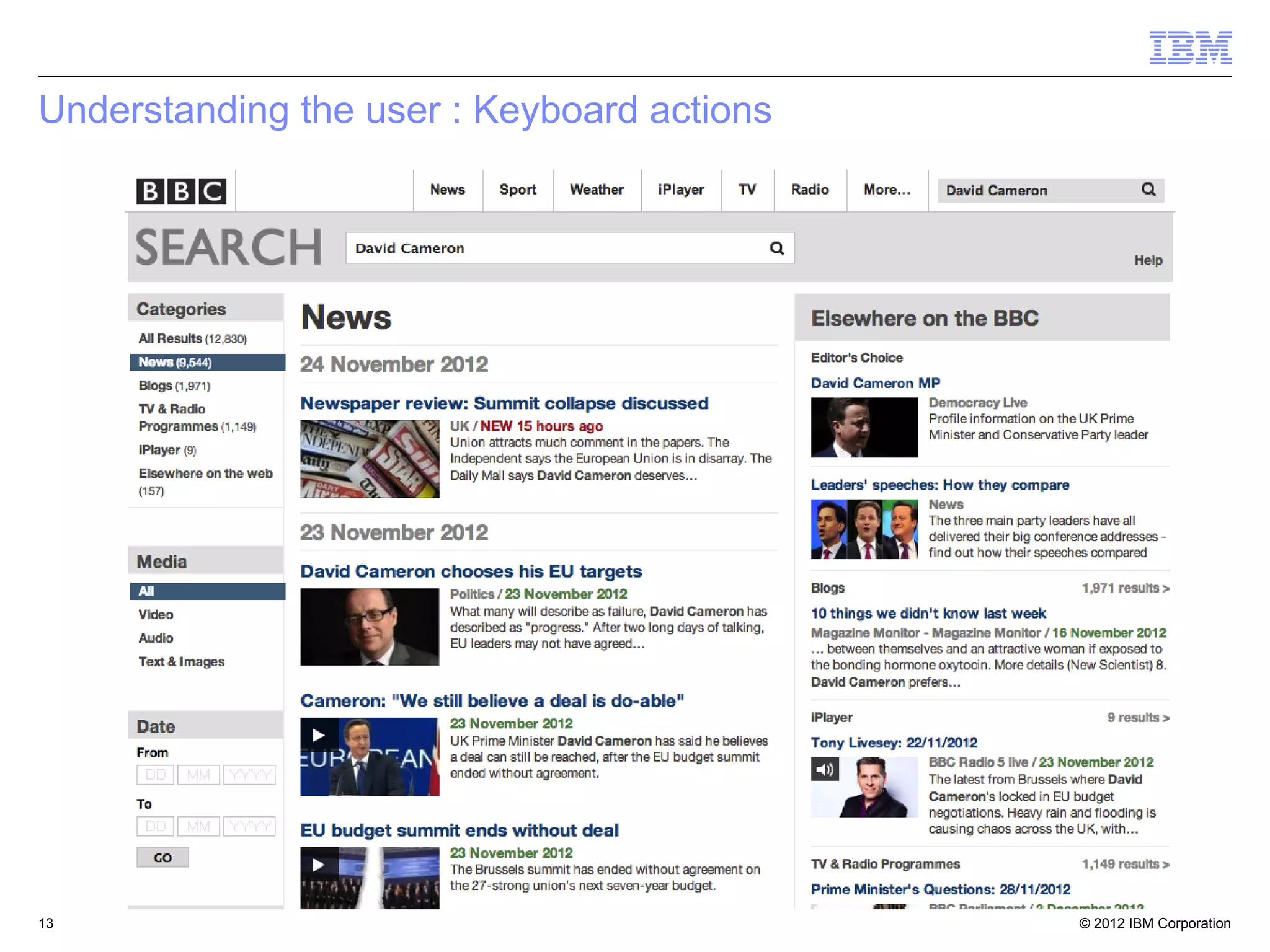
Task: Click the To date YYYY field
Action: 249,826
